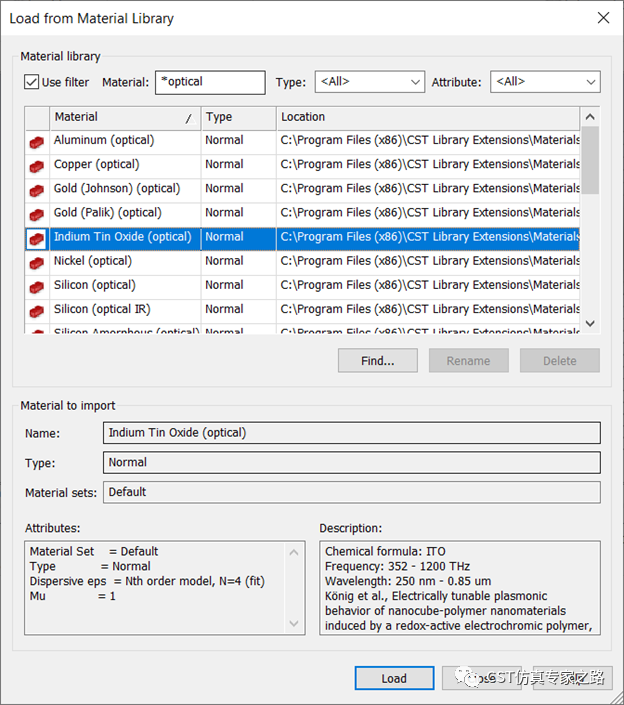Screen dimensions: 624x705
Task: Click the Dispersive eps attribute line
Action: click(147, 581)
